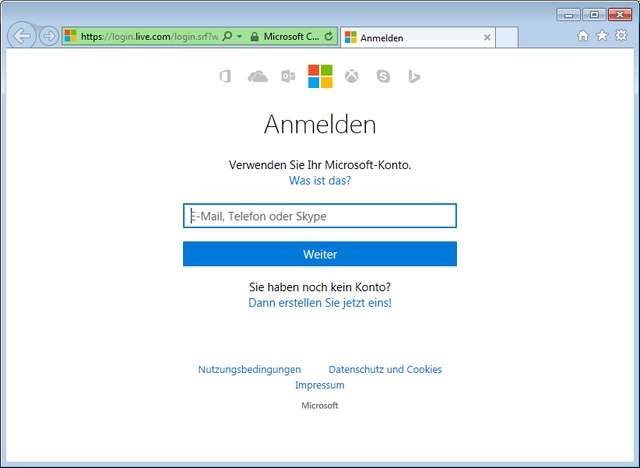Viewport: 640px width, 468px height.
Task: Open Favorites star icon
Action: coord(602,36)
